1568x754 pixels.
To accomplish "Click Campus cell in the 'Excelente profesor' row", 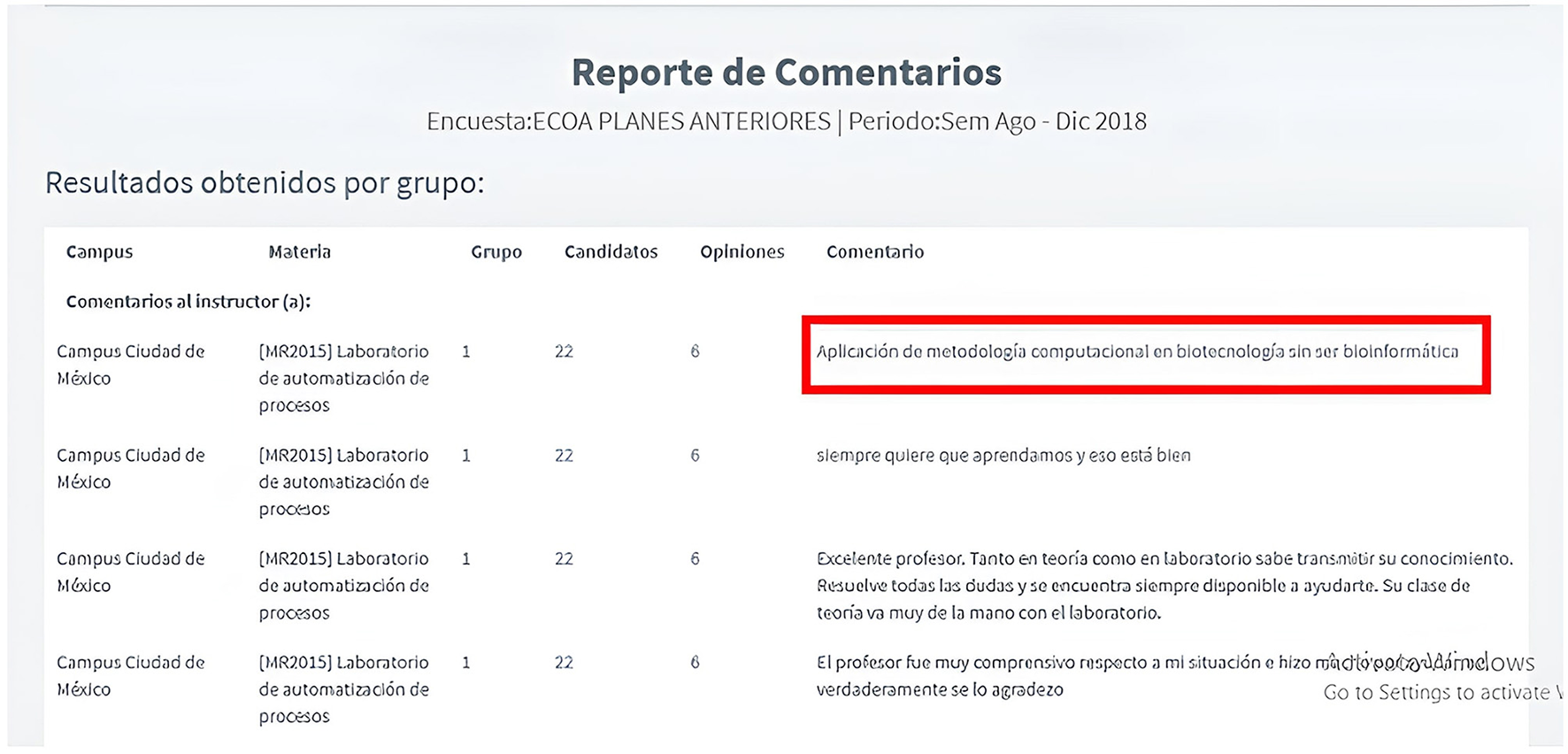I will pos(130,572).
